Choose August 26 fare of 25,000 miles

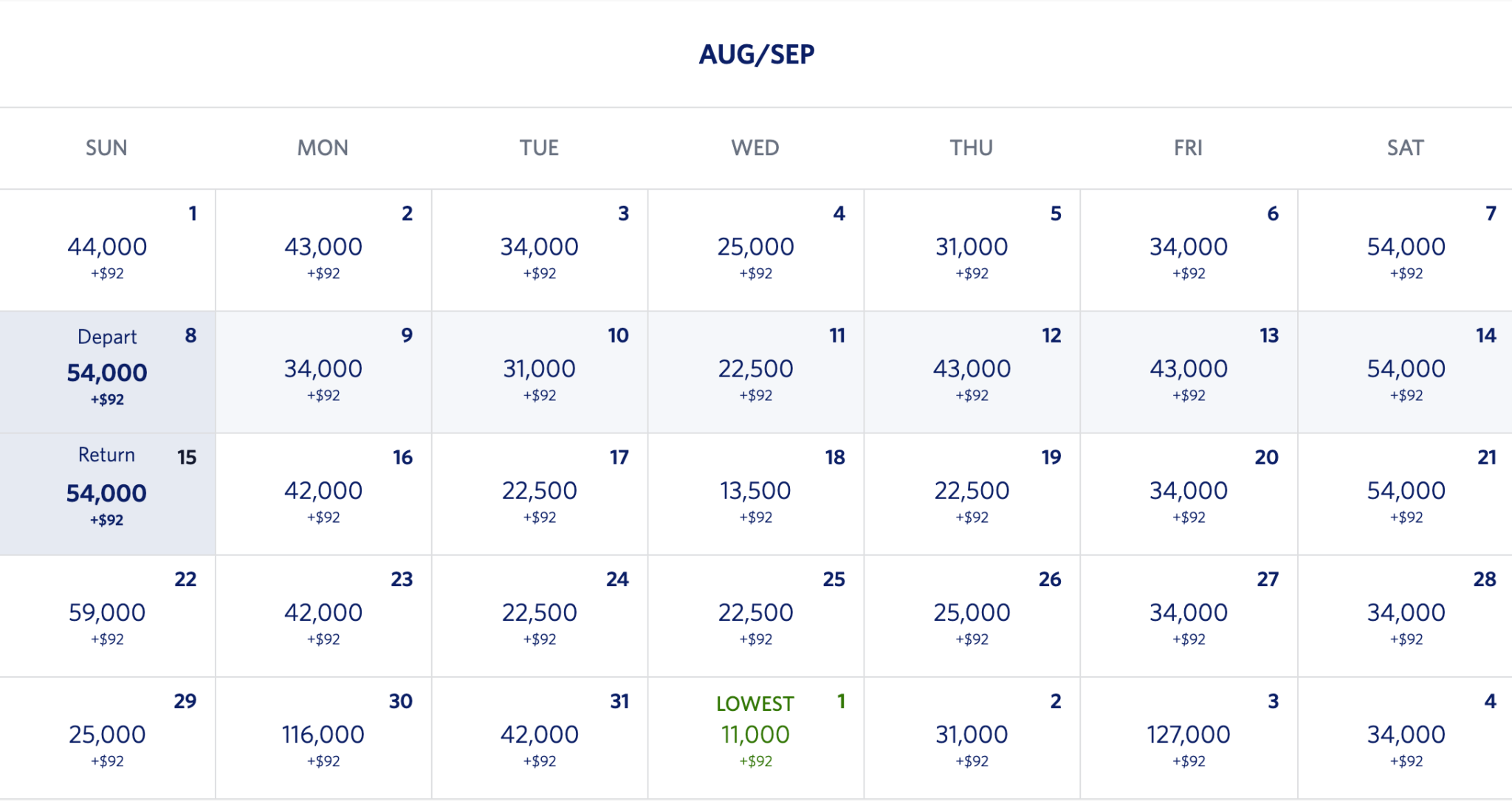972,613
